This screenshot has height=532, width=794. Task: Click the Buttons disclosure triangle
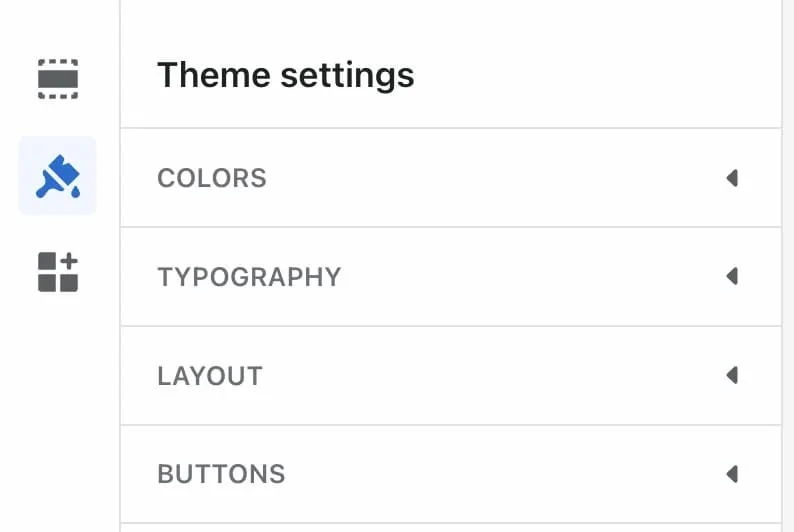(x=732, y=473)
